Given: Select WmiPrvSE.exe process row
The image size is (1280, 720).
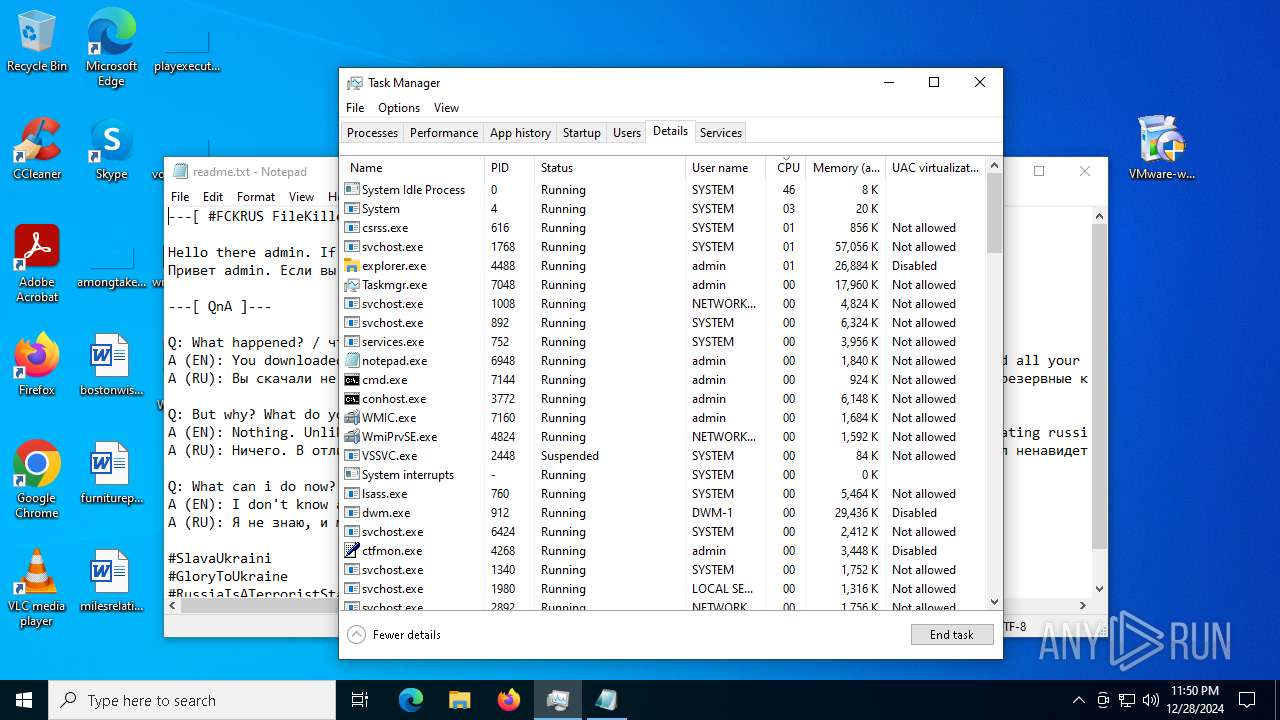Looking at the screenshot, I should click(x=665, y=437).
